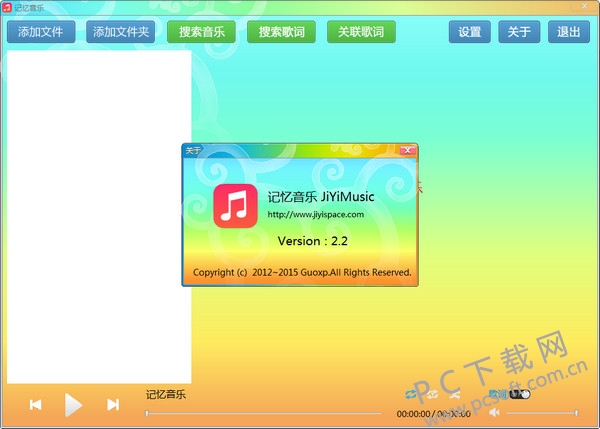Enable shuffle playback icon
This screenshot has height=429, width=600.
[455, 394]
